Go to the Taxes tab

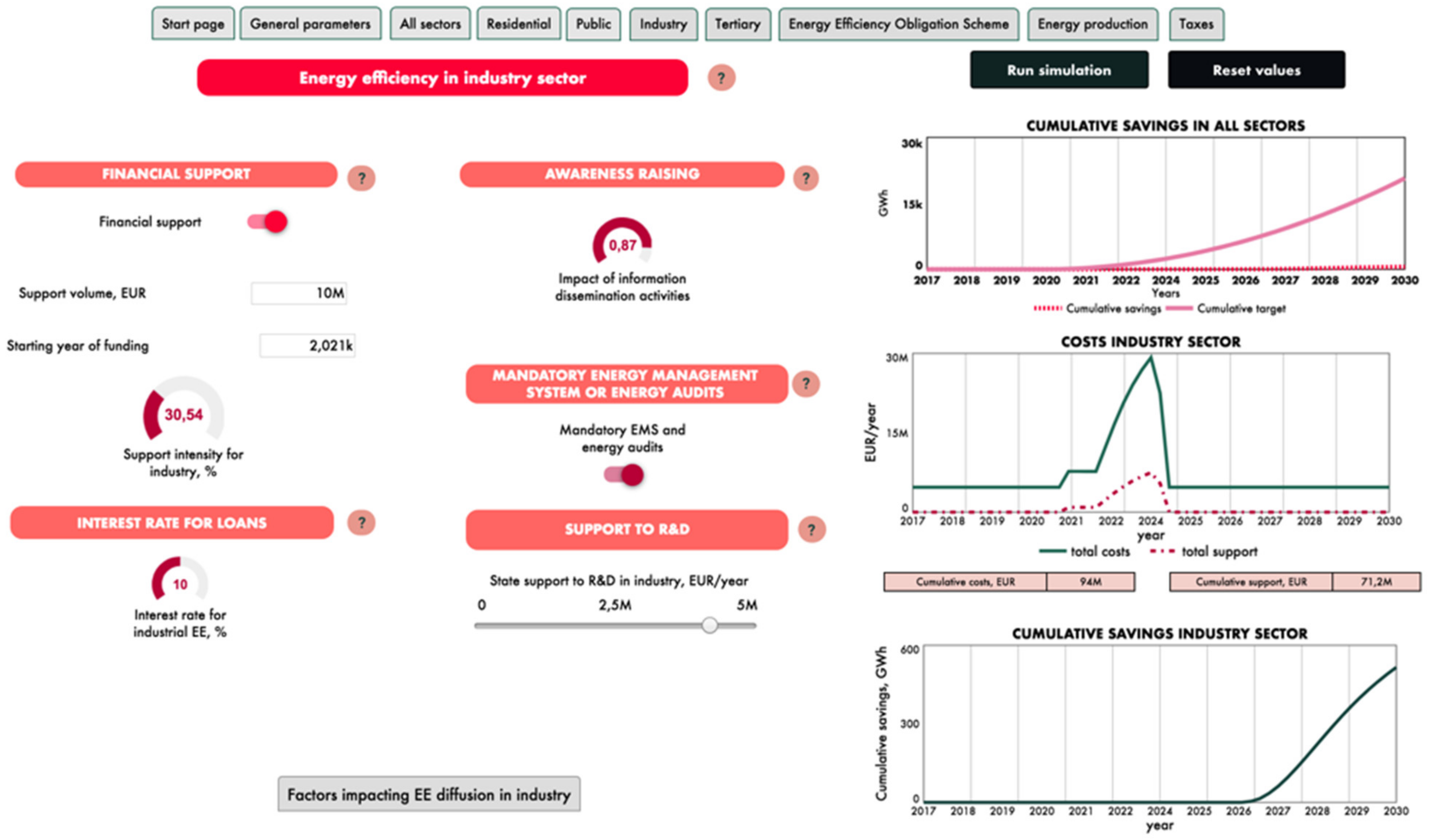(x=1195, y=24)
